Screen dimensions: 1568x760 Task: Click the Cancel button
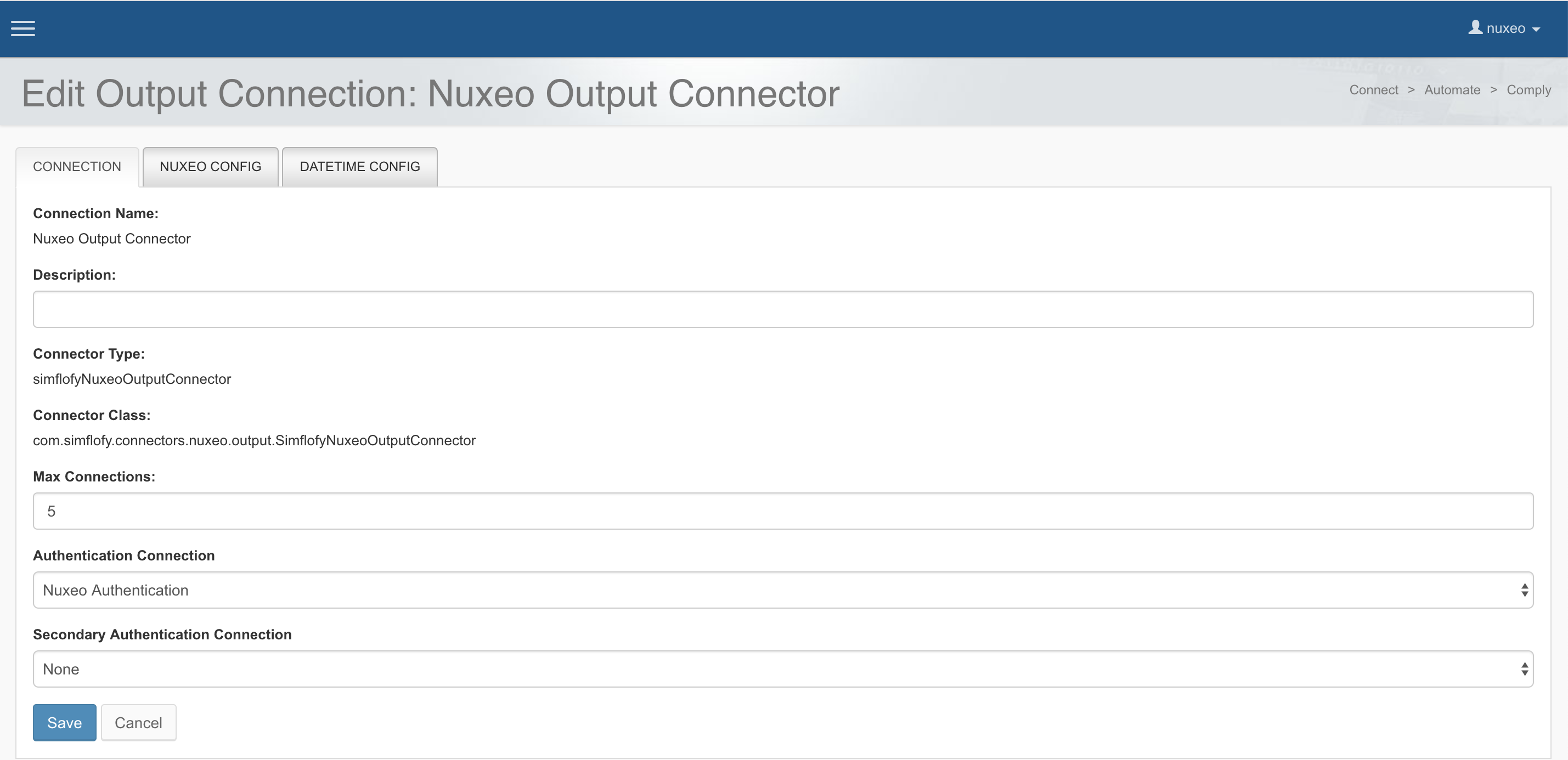tap(138, 722)
